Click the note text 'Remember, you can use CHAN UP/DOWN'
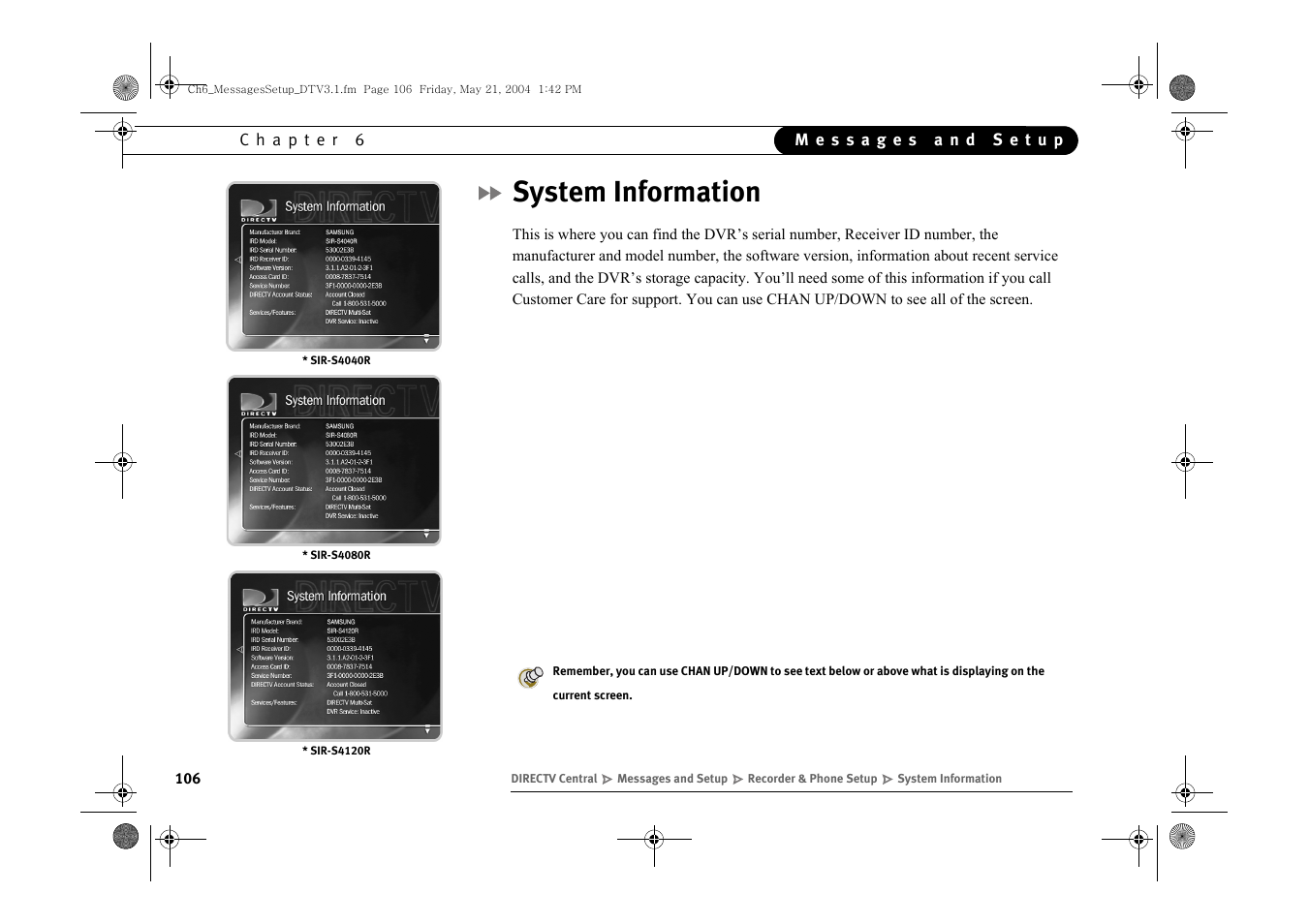This screenshot has width=1309, height=924. tap(798, 683)
